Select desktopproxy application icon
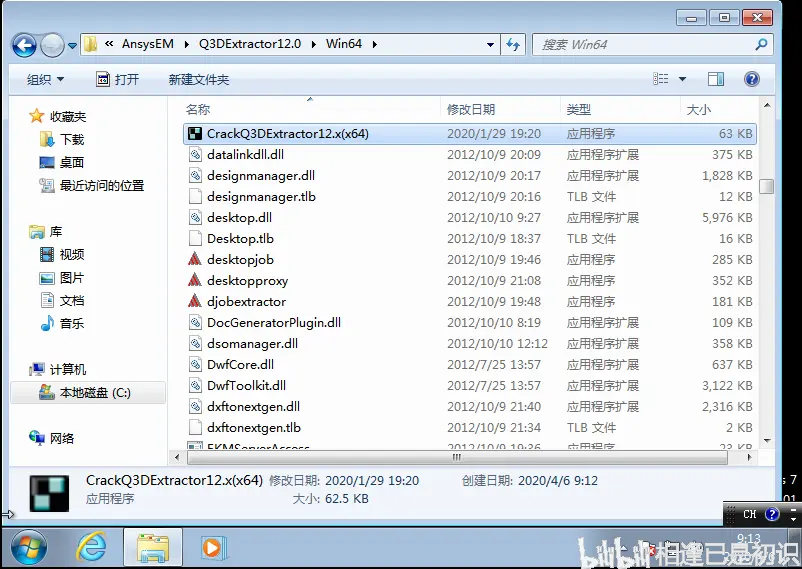The image size is (802, 569). [195, 280]
